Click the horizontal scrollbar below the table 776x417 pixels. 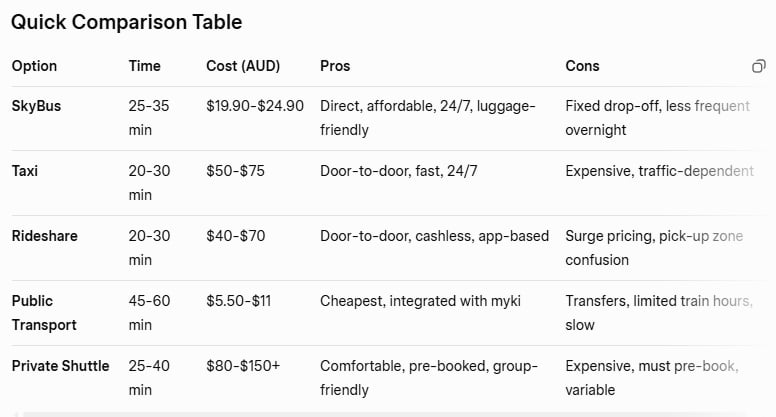coord(388,413)
